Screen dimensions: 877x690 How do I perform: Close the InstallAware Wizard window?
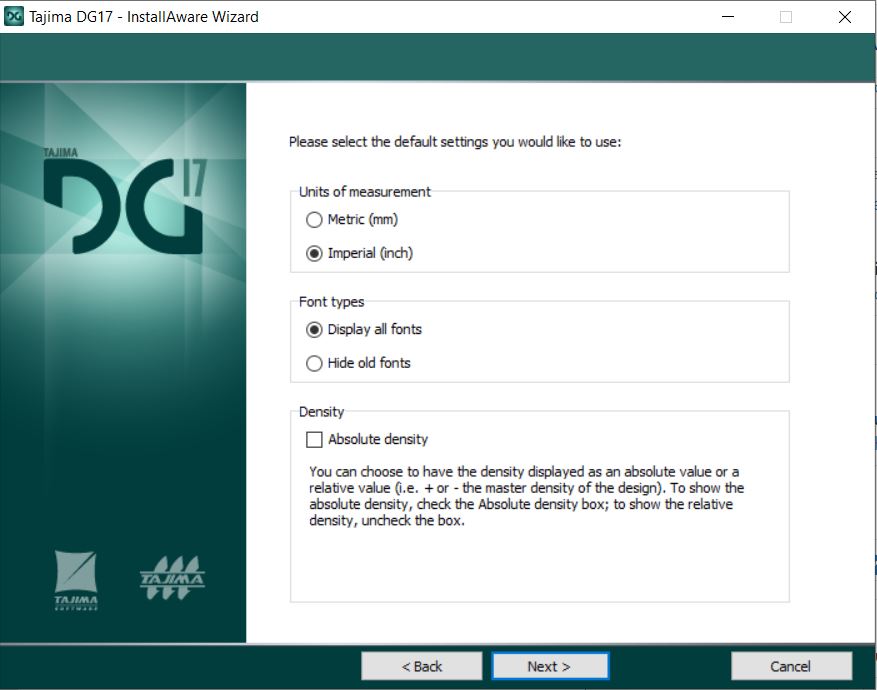(x=845, y=17)
